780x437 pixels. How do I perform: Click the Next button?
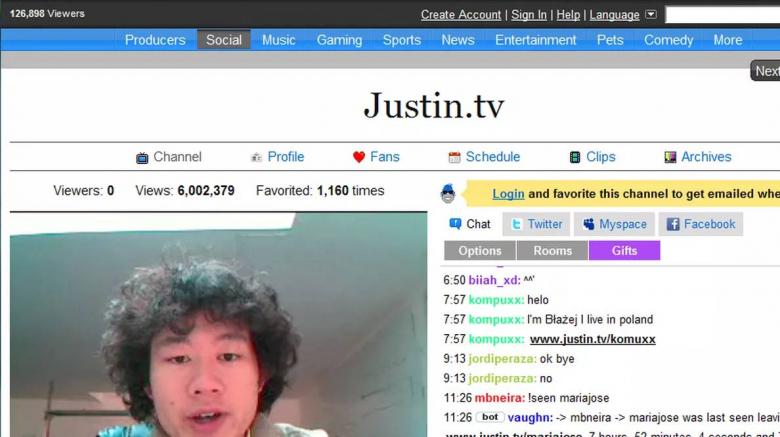tap(766, 71)
